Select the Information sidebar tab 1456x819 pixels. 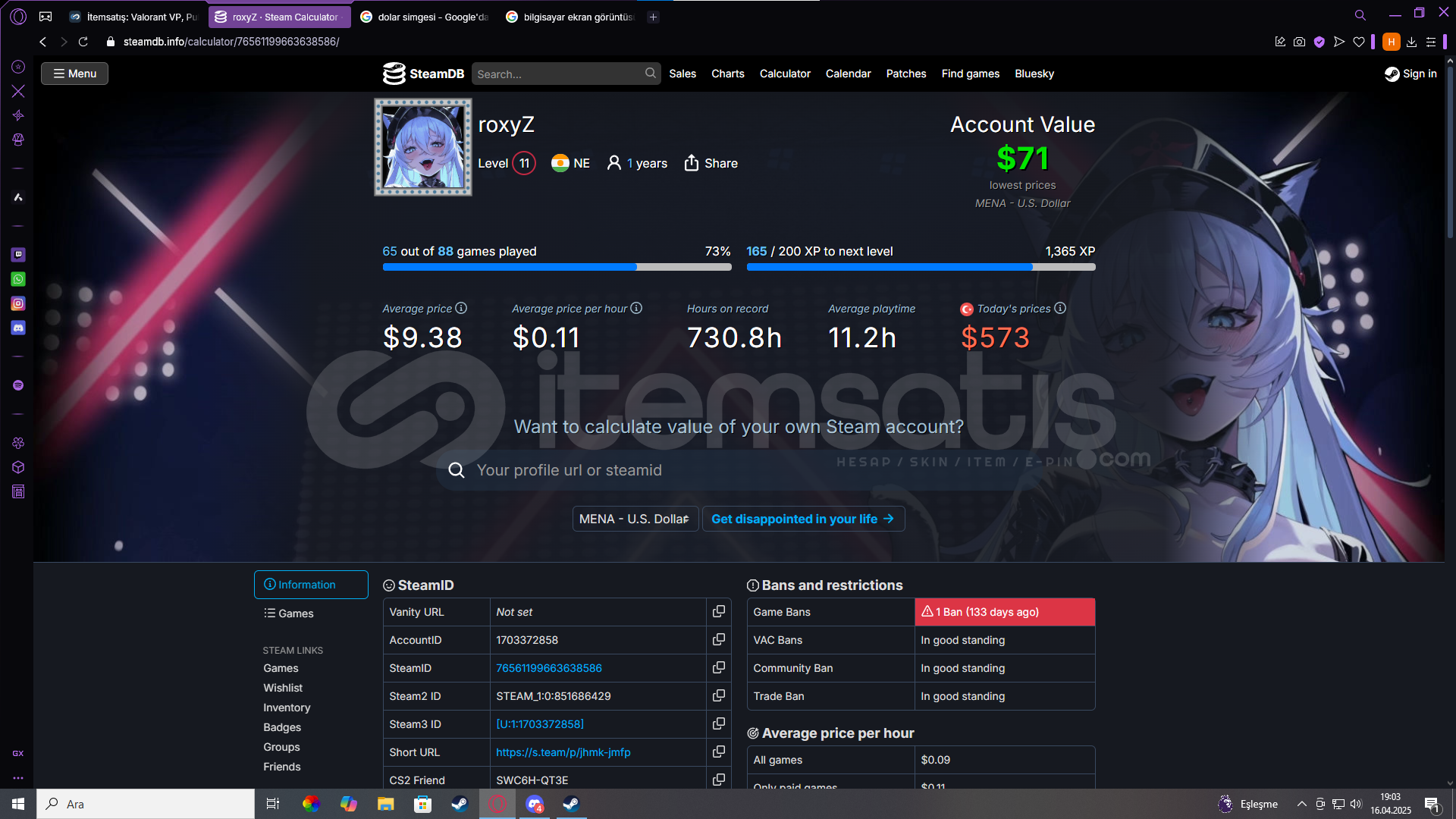click(311, 585)
